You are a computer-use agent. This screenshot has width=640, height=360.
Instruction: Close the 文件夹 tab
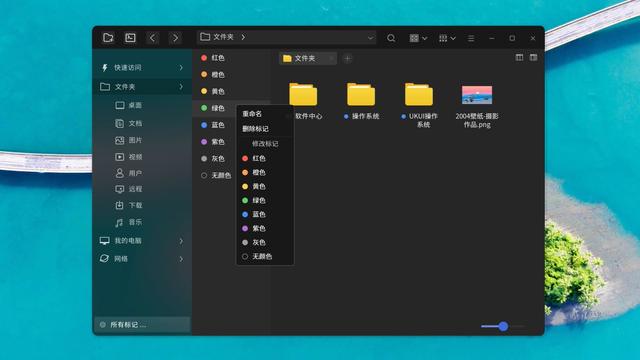click(x=331, y=59)
